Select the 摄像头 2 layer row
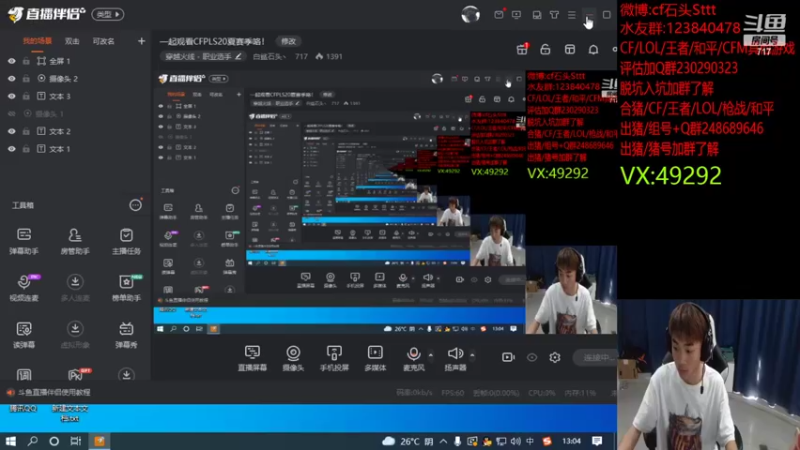Image resolution: width=800 pixels, height=450 pixels. point(76,79)
